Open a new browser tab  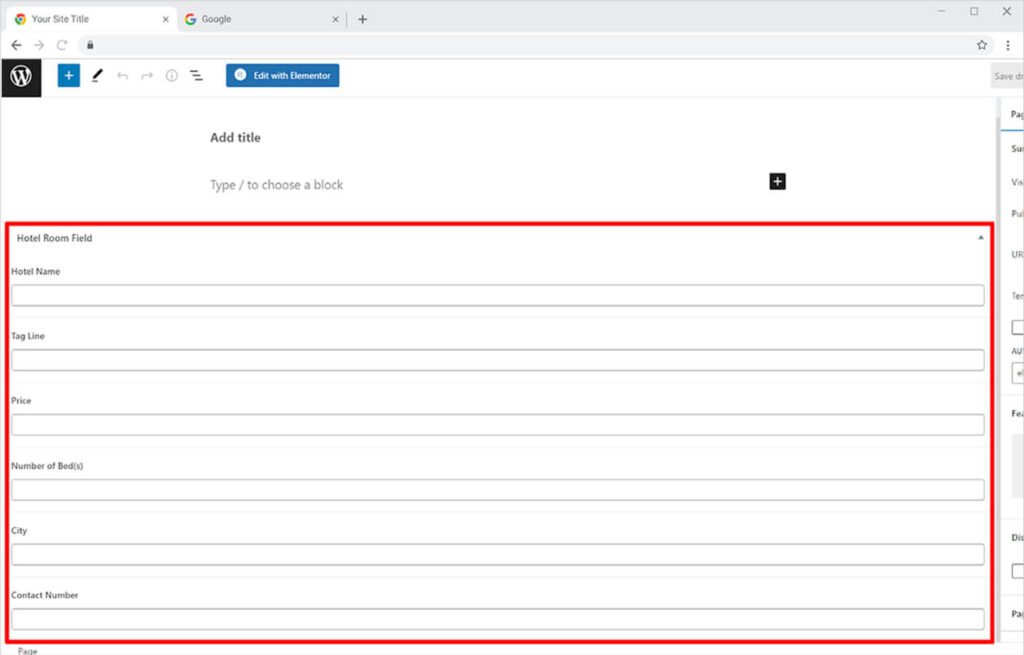[362, 19]
